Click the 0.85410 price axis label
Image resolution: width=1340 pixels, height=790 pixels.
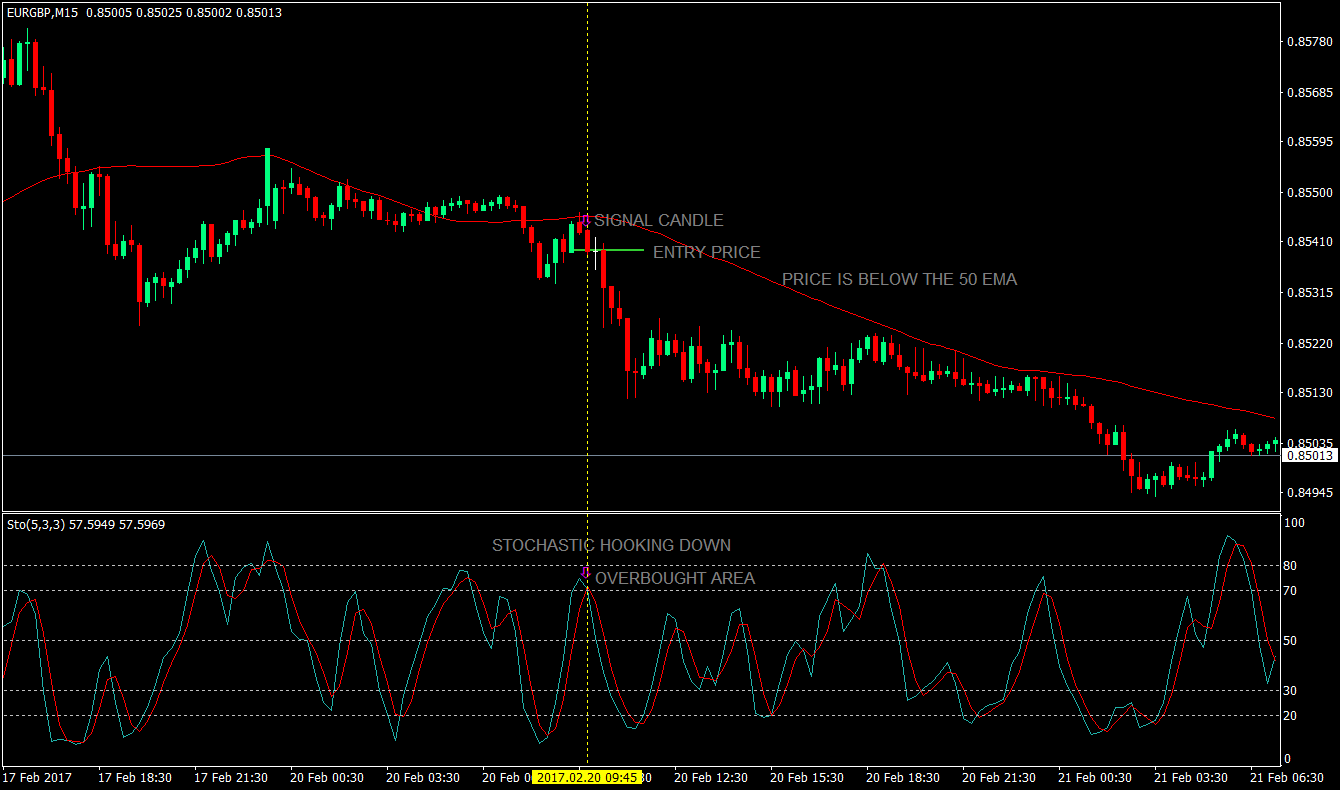(x=1310, y=241)
